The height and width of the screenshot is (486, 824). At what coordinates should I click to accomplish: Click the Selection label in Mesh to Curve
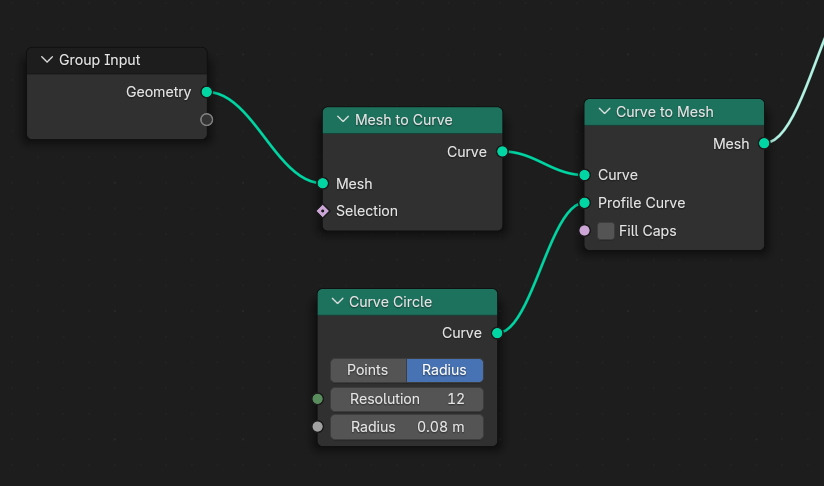[367, 211]
